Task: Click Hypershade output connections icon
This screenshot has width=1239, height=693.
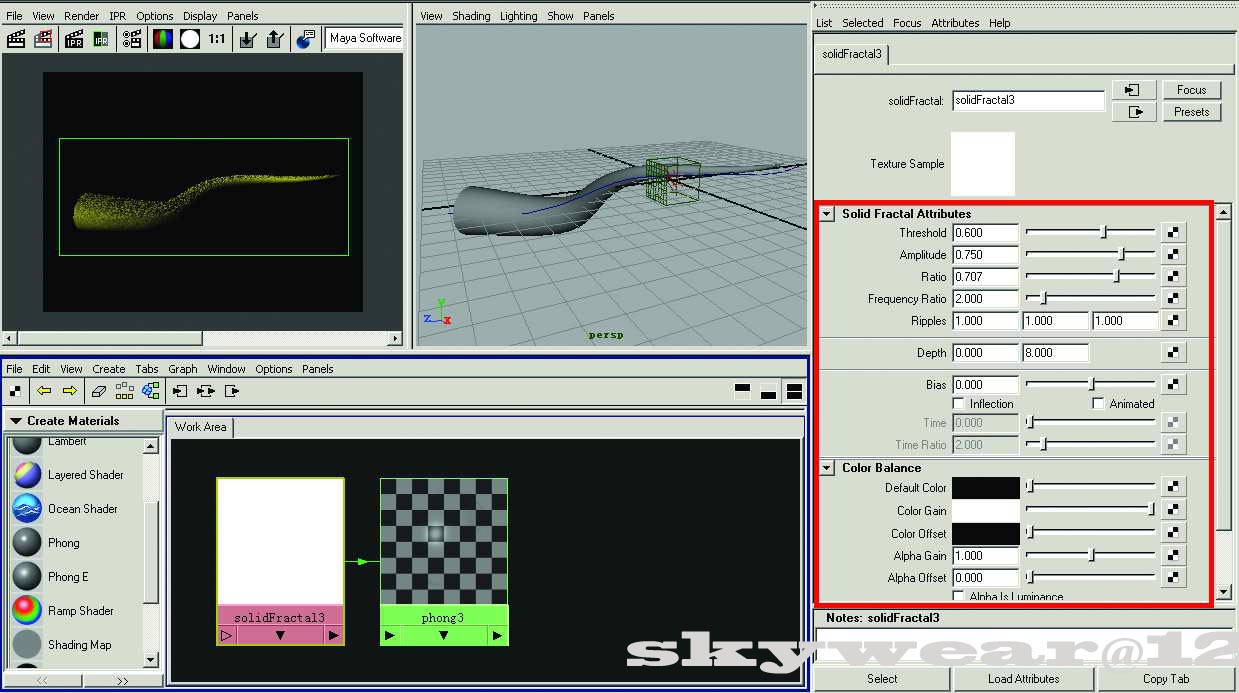Action: tap(232, 390)
